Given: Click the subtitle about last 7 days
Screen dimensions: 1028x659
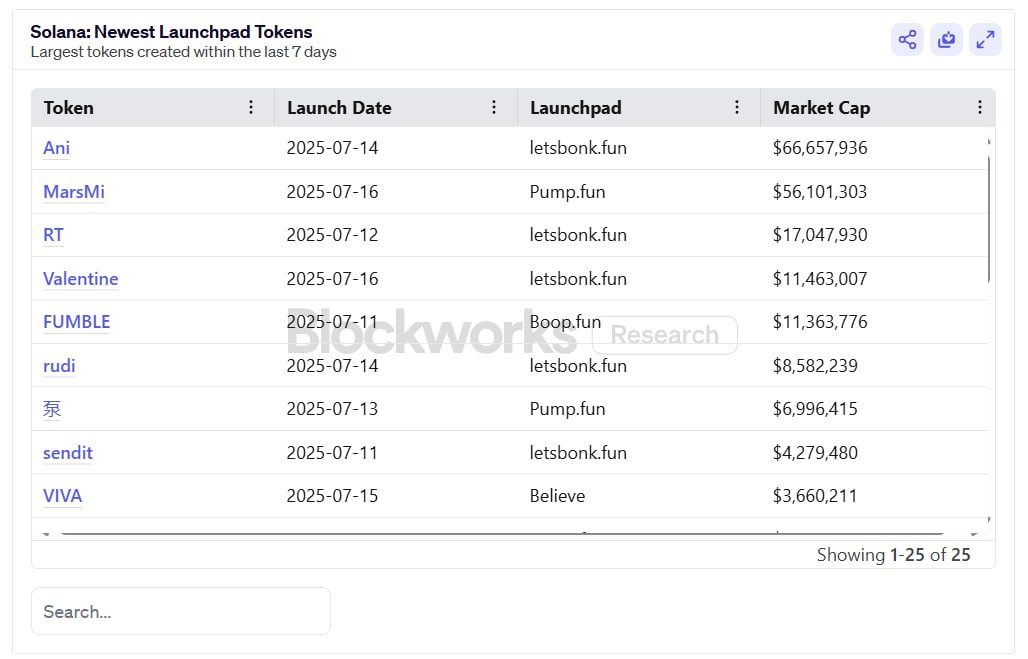Looking at the screenshot, I should click(184, 52).
